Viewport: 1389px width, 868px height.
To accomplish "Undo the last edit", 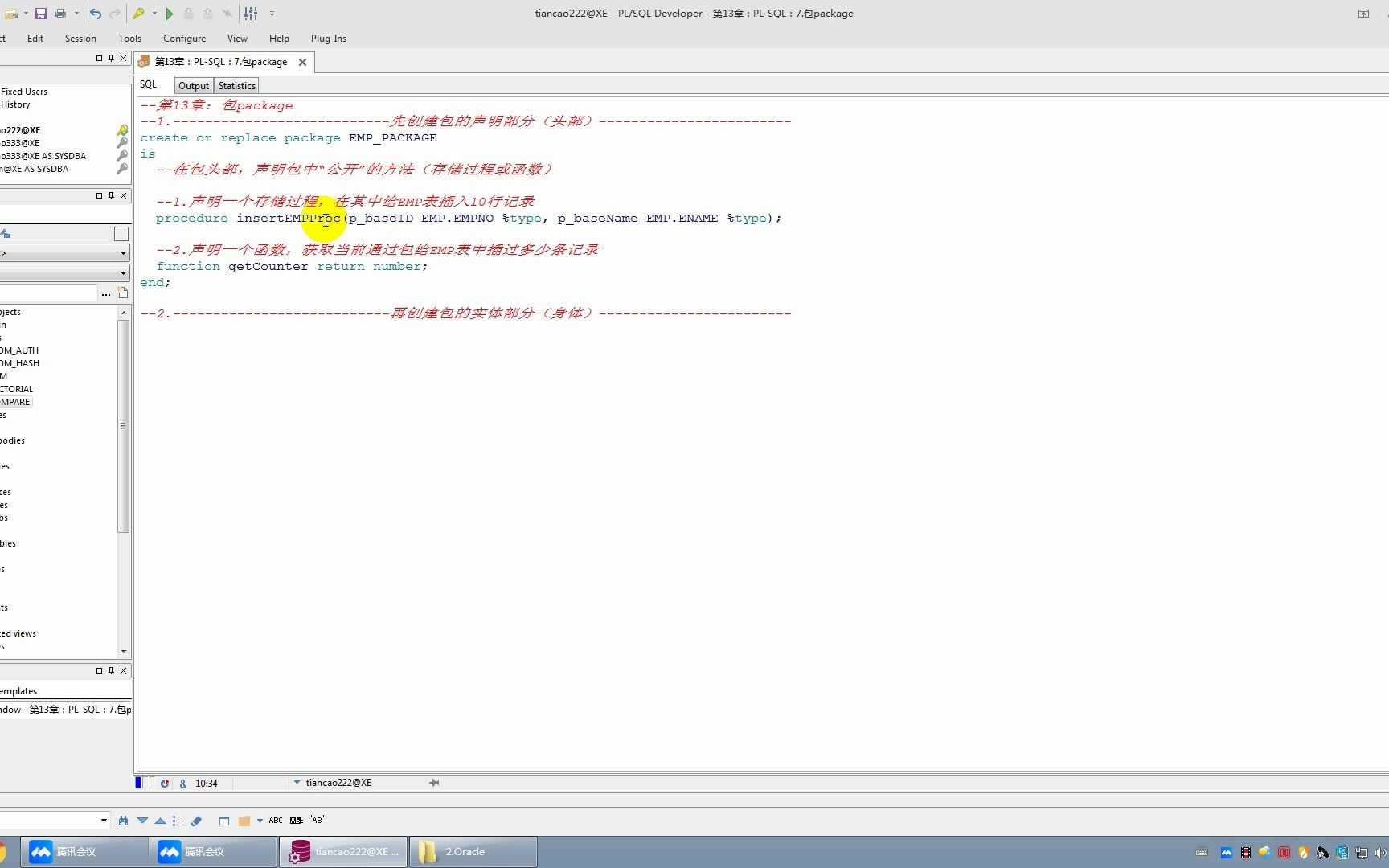I will 95,14.
